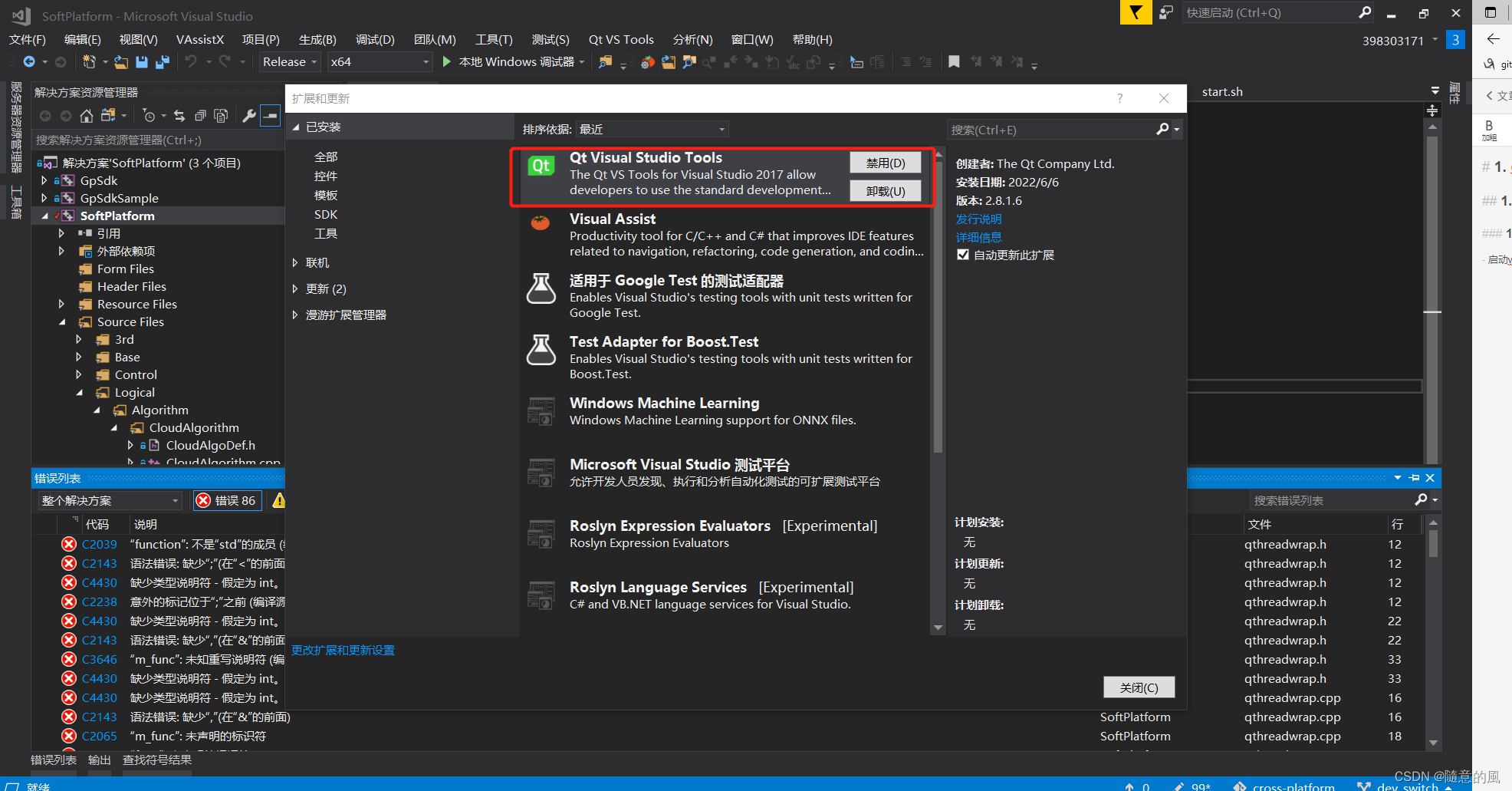Click the Google Test flask icon
This screenshot has height=791, width=1512.
click(541, 288)
